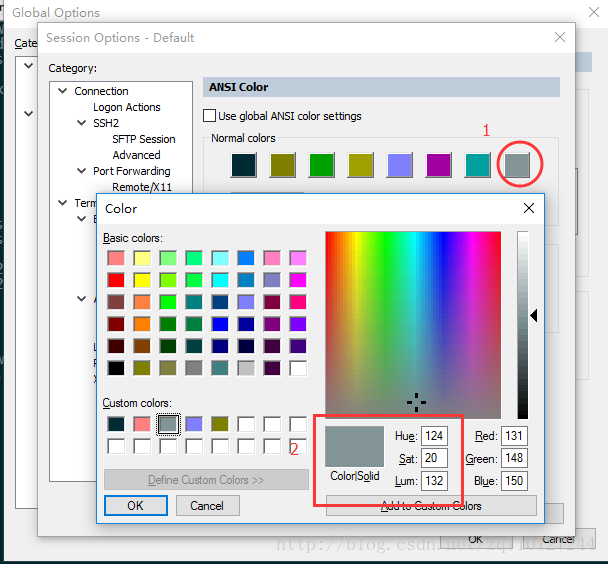Screen dimensions: 608x564
Task: Pick the bright yellow basic color
Action: 142,280
